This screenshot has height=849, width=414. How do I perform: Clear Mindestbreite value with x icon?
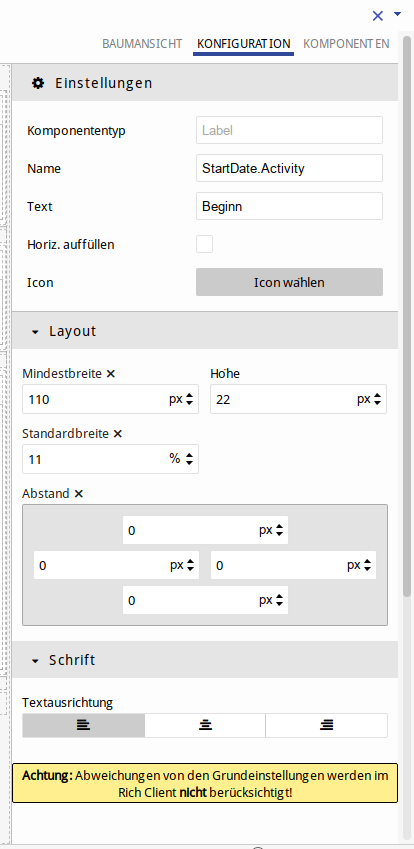pos(110,374)
